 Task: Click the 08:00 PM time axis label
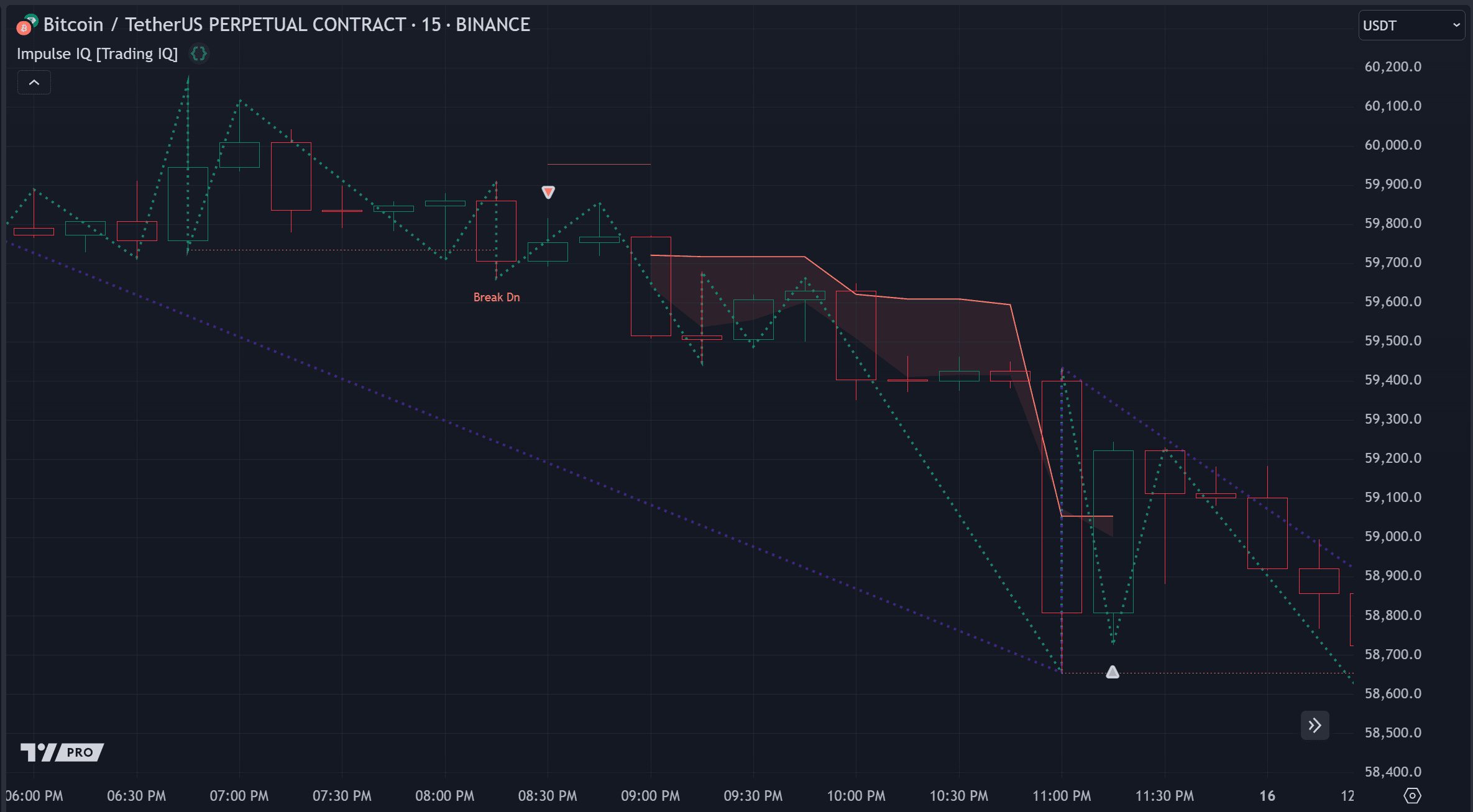point(445,796)
